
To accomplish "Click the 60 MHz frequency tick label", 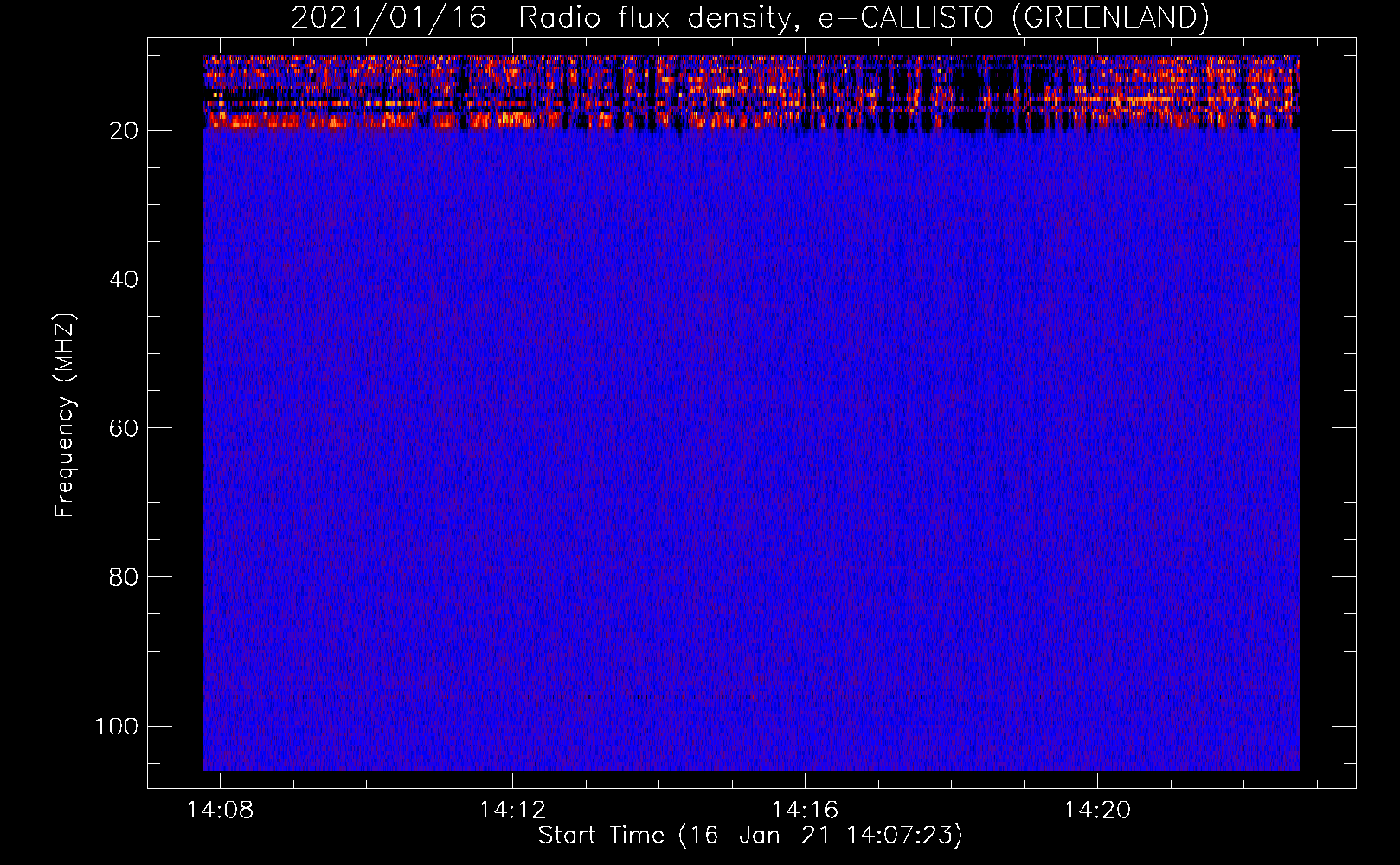I will pos(124,428).
